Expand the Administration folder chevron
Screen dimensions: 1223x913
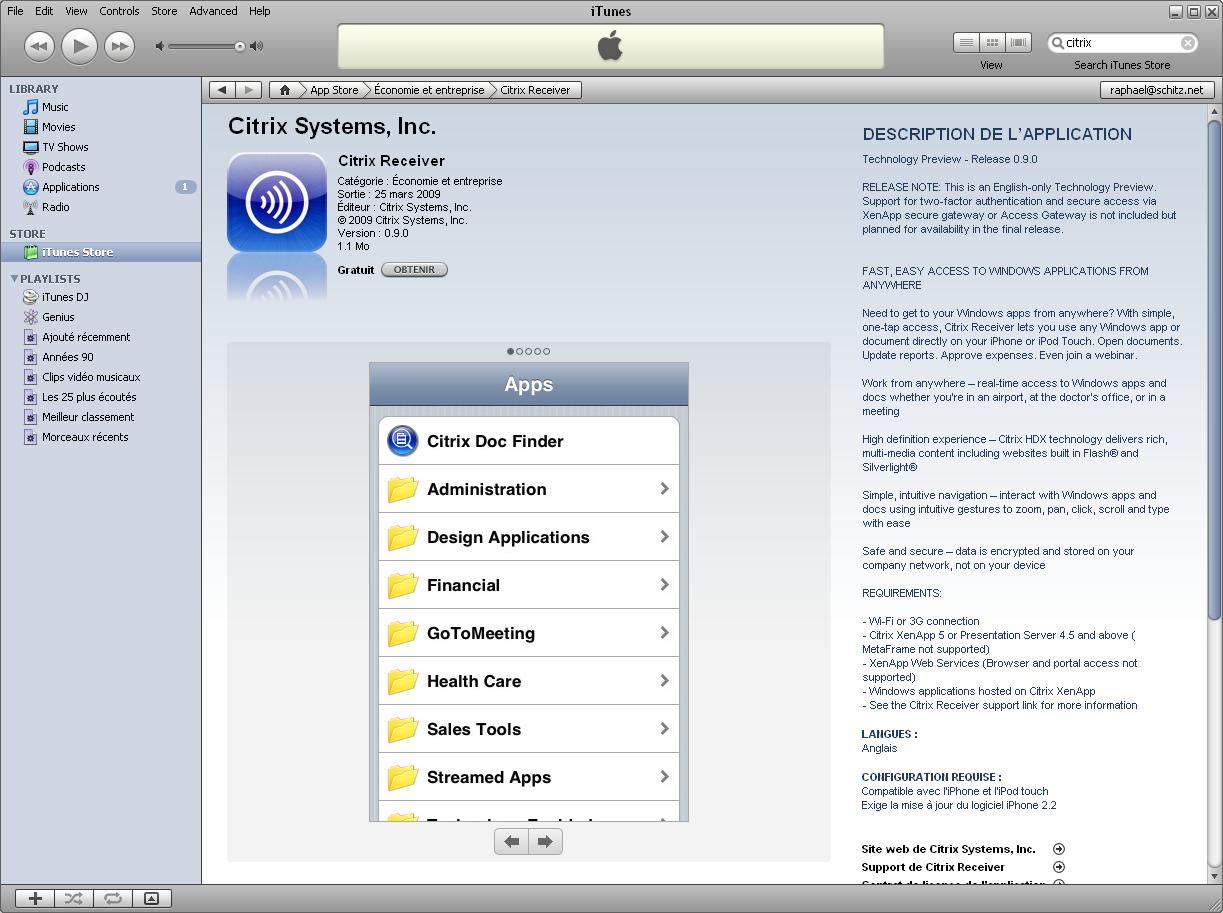[664, 488]
